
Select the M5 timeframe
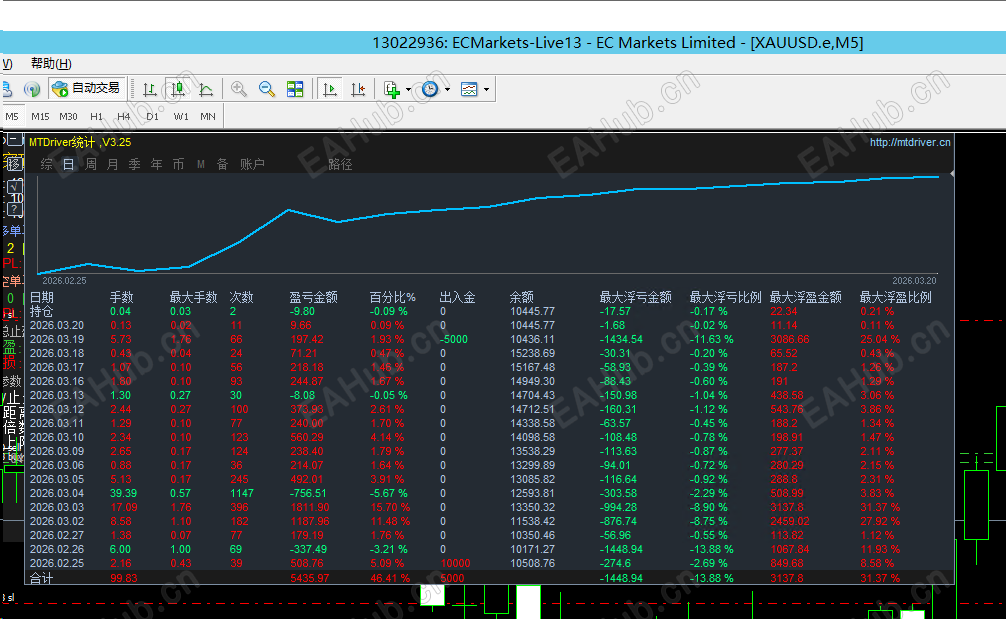(12, 116)
